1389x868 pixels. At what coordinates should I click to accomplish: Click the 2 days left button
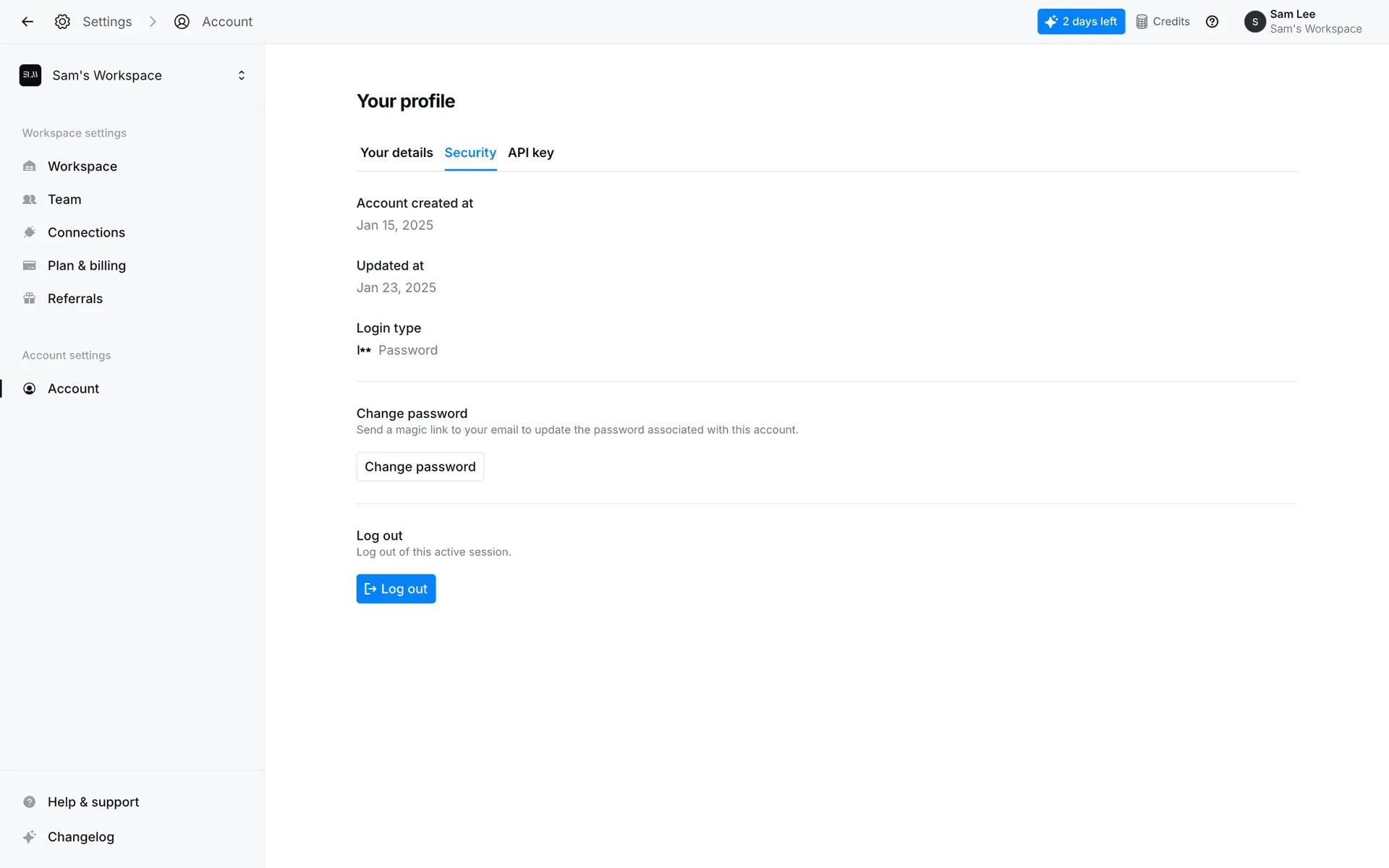(1081, 22)
